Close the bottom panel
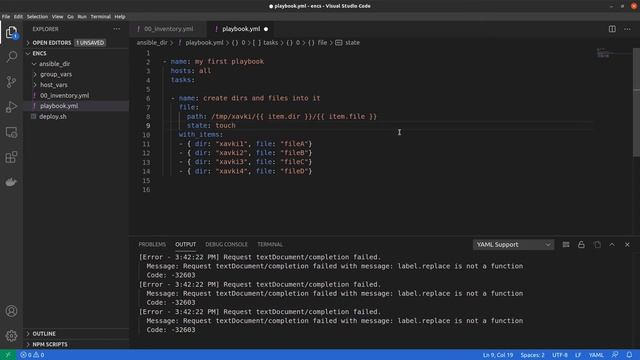 click(x=627, y=244)
